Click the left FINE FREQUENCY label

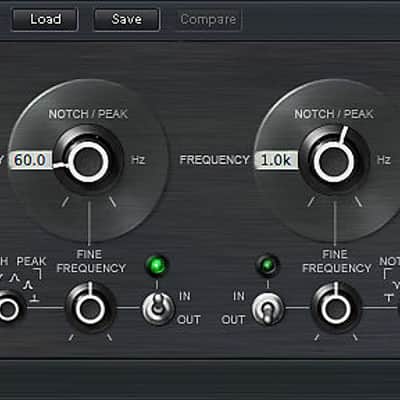tap(91, 261)
